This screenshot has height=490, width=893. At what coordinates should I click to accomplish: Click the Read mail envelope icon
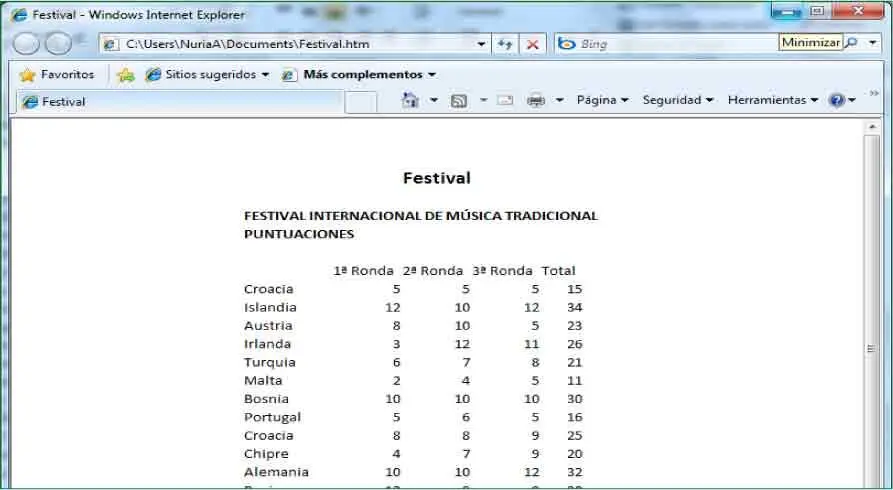click(x=505, y=100)
